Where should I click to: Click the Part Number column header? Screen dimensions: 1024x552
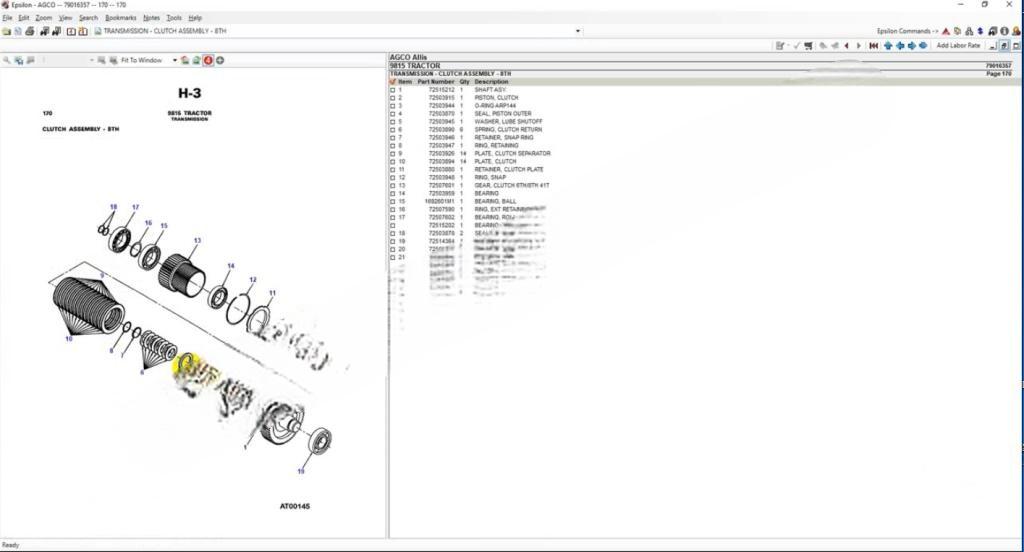point(436,82)
